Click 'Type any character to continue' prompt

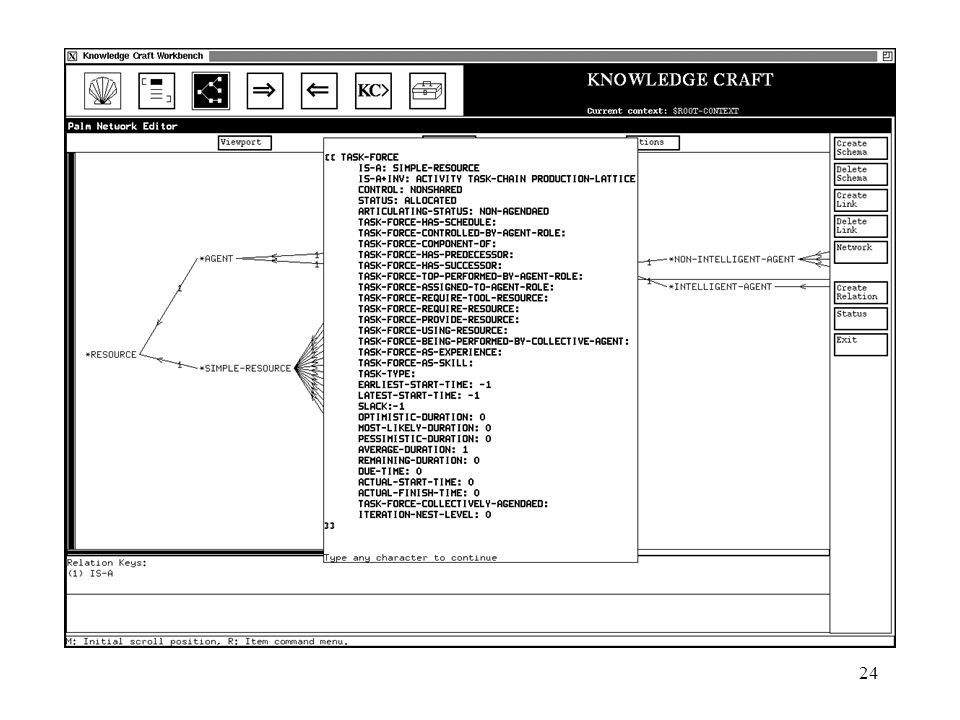pyautogui.click(x=410, y=558)
